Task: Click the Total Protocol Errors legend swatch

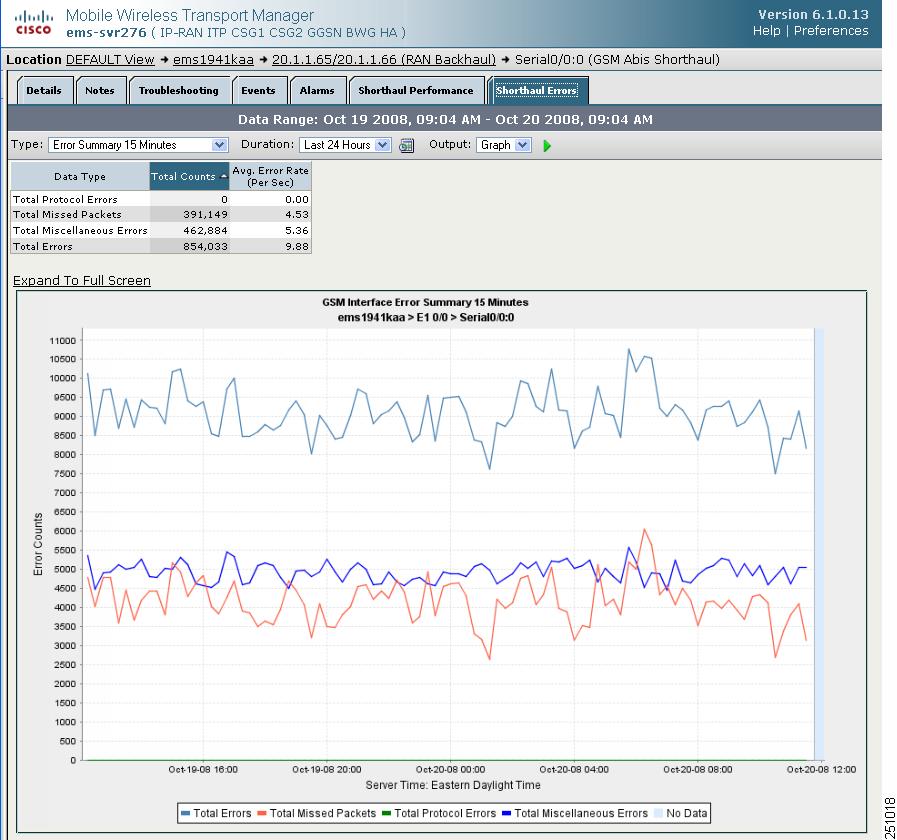Action: tap(386, 813)
